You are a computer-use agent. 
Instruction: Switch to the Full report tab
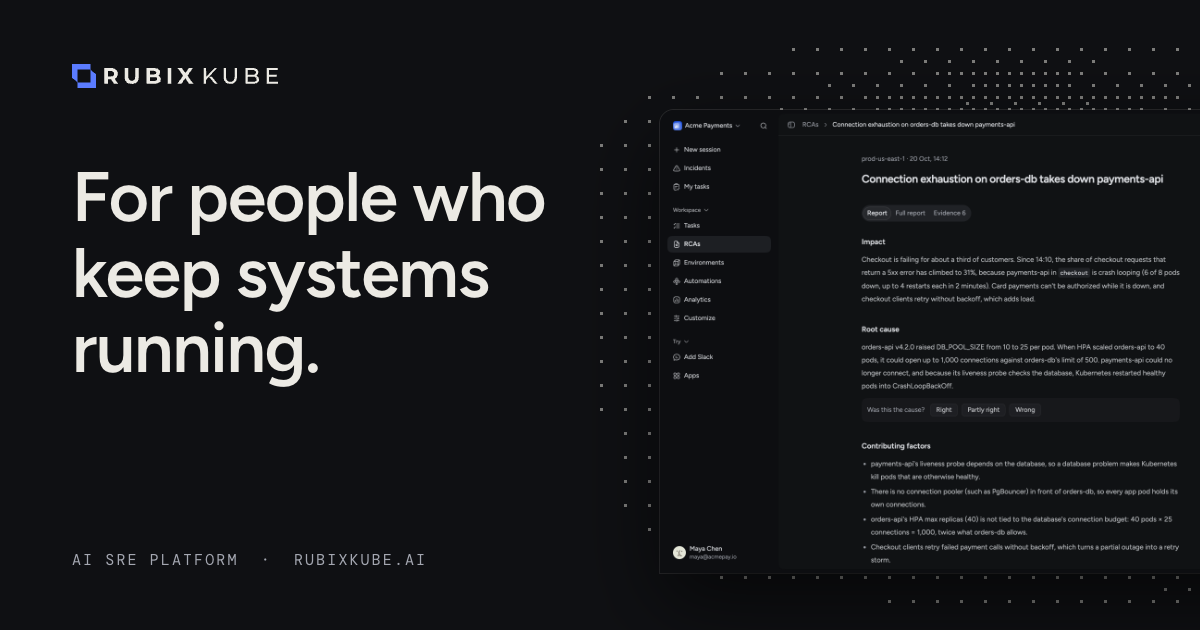click(x=910, y=213)
